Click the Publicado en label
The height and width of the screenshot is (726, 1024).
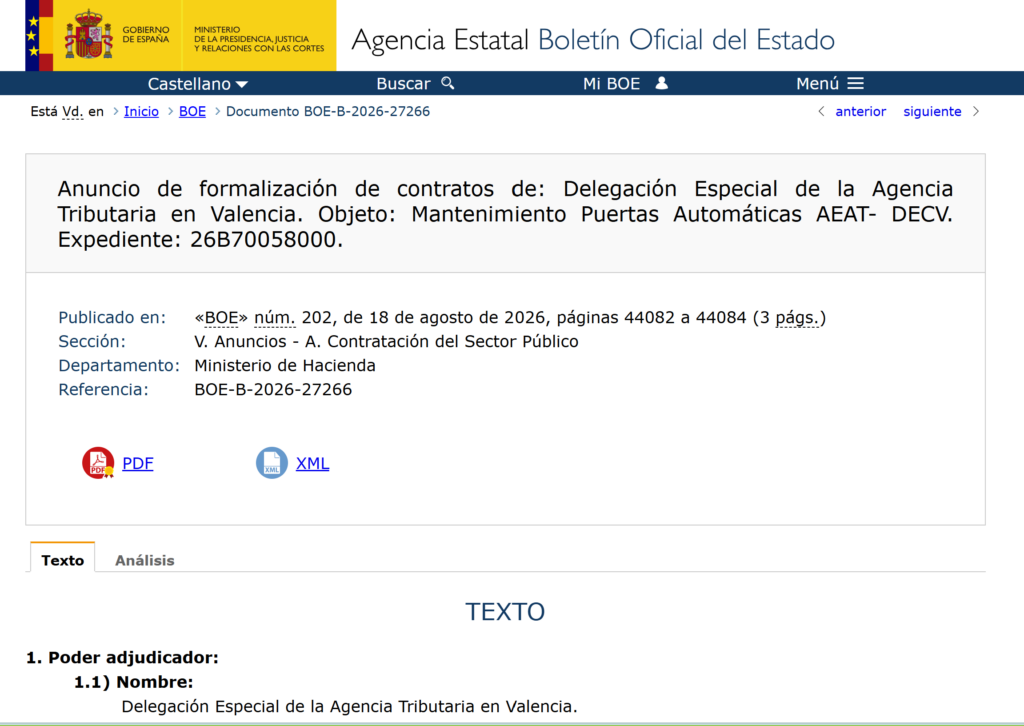click(x=112, y=317)
